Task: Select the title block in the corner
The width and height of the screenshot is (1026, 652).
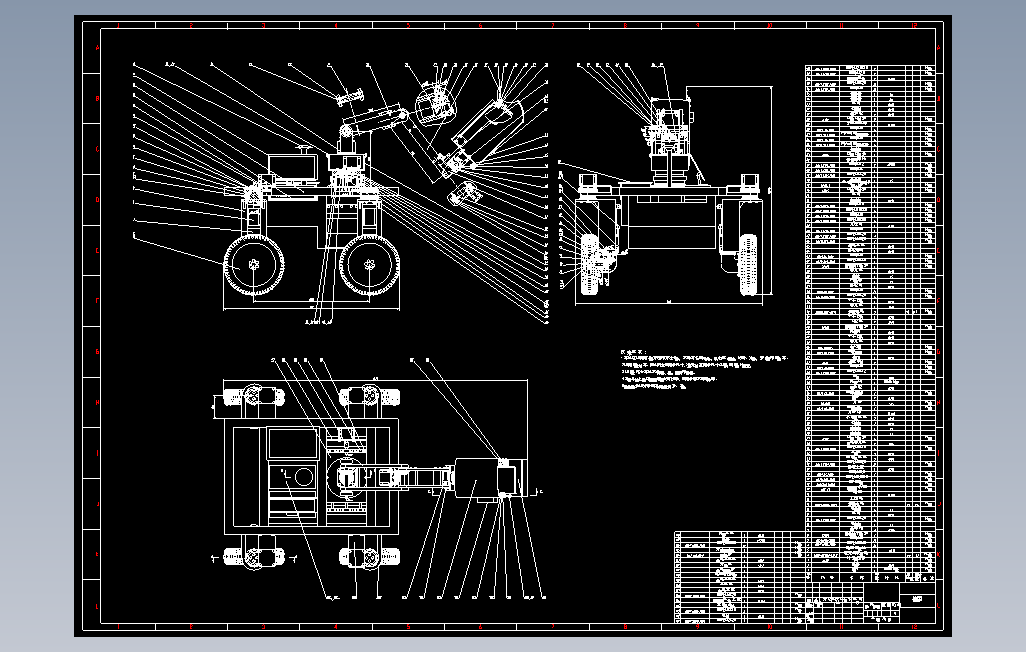Action: (870, 602)
